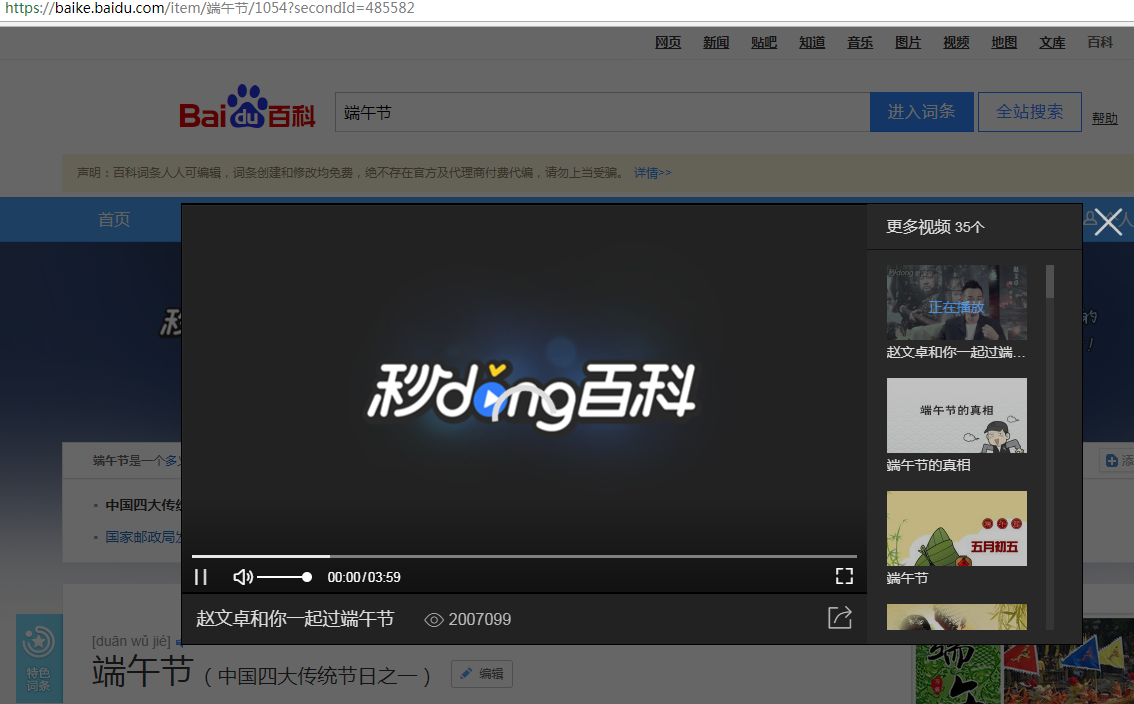Open the 文库 navigation link

1052,43
